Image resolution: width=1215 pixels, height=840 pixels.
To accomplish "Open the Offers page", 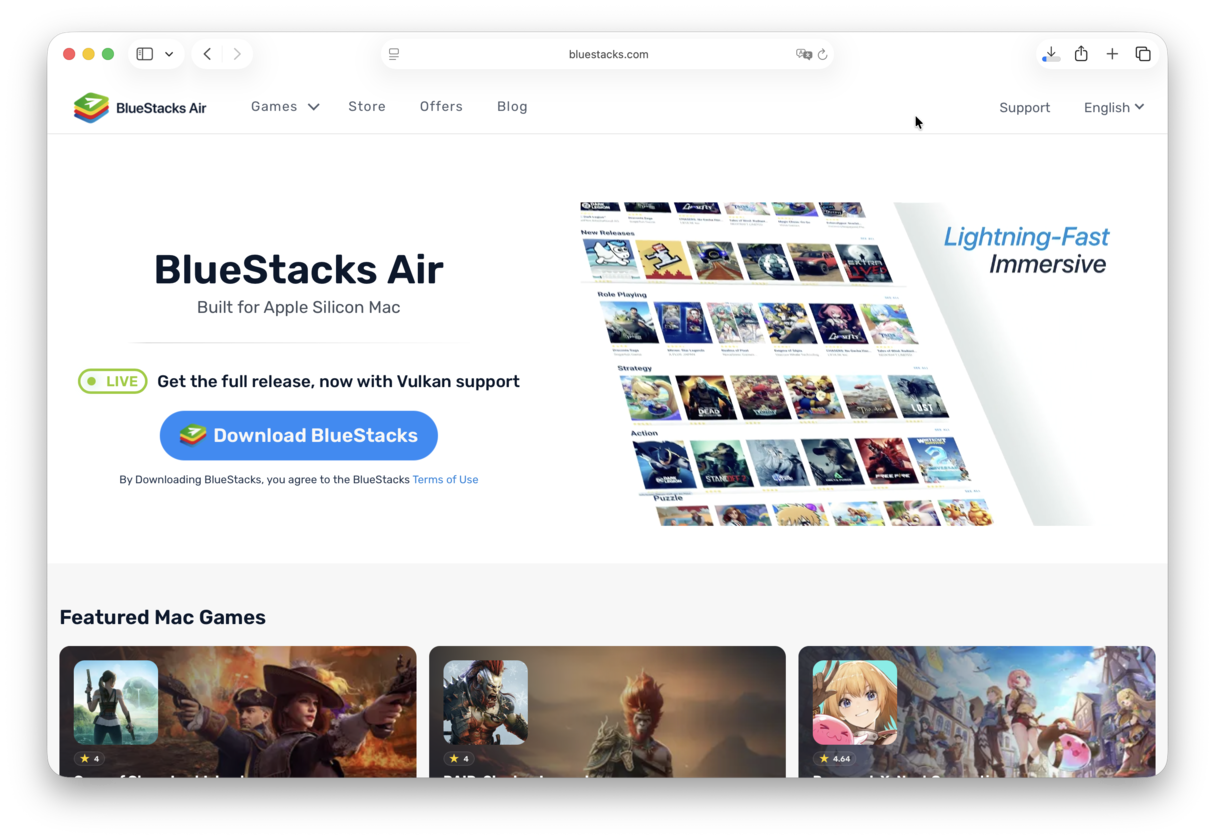I will coord(441,106).
